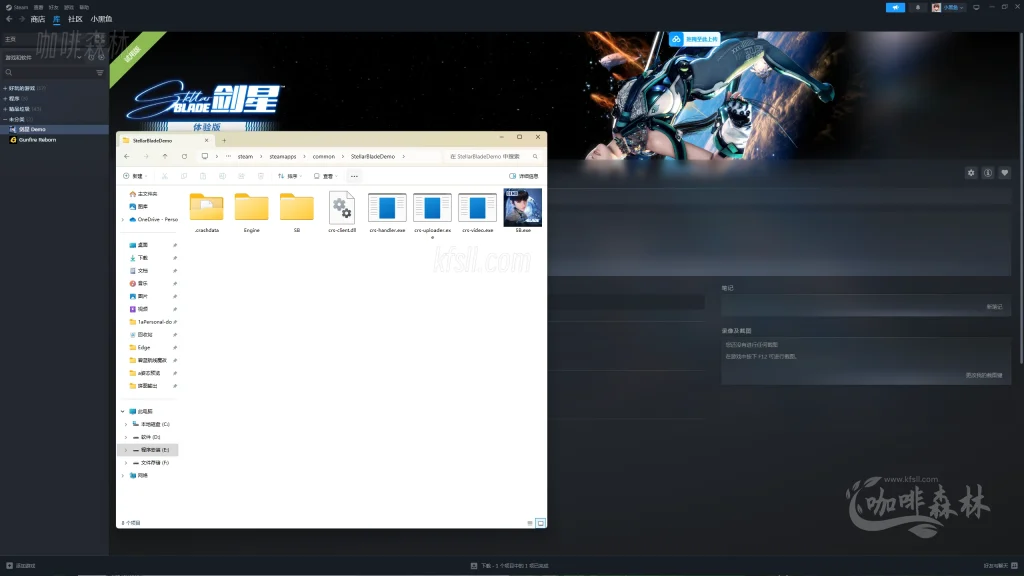Screen dimensions: 1024x576
Task: Collapse the 未分类 category in Steam library
Action: pos(5,120)
